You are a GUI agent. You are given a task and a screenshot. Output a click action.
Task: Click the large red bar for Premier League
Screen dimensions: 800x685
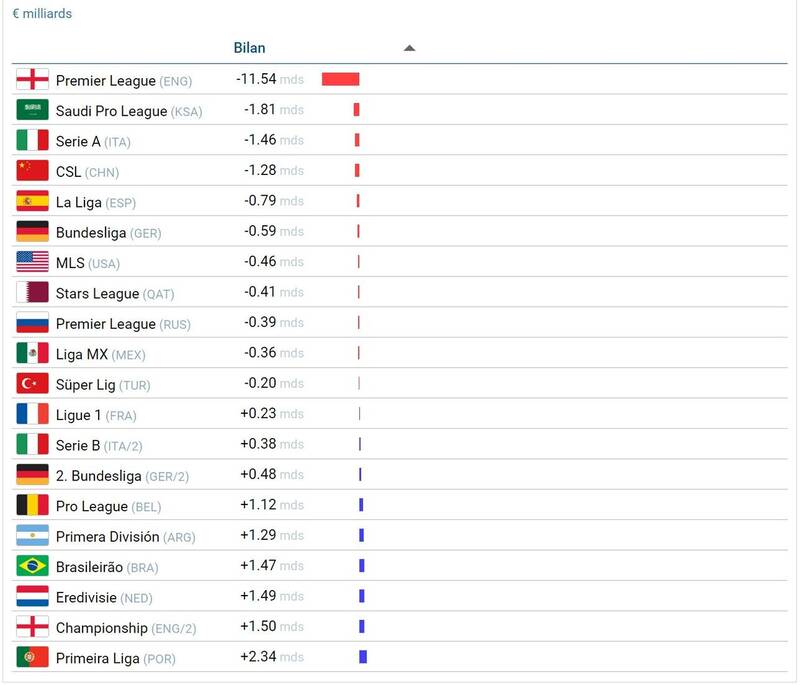[x=340, y=80]
